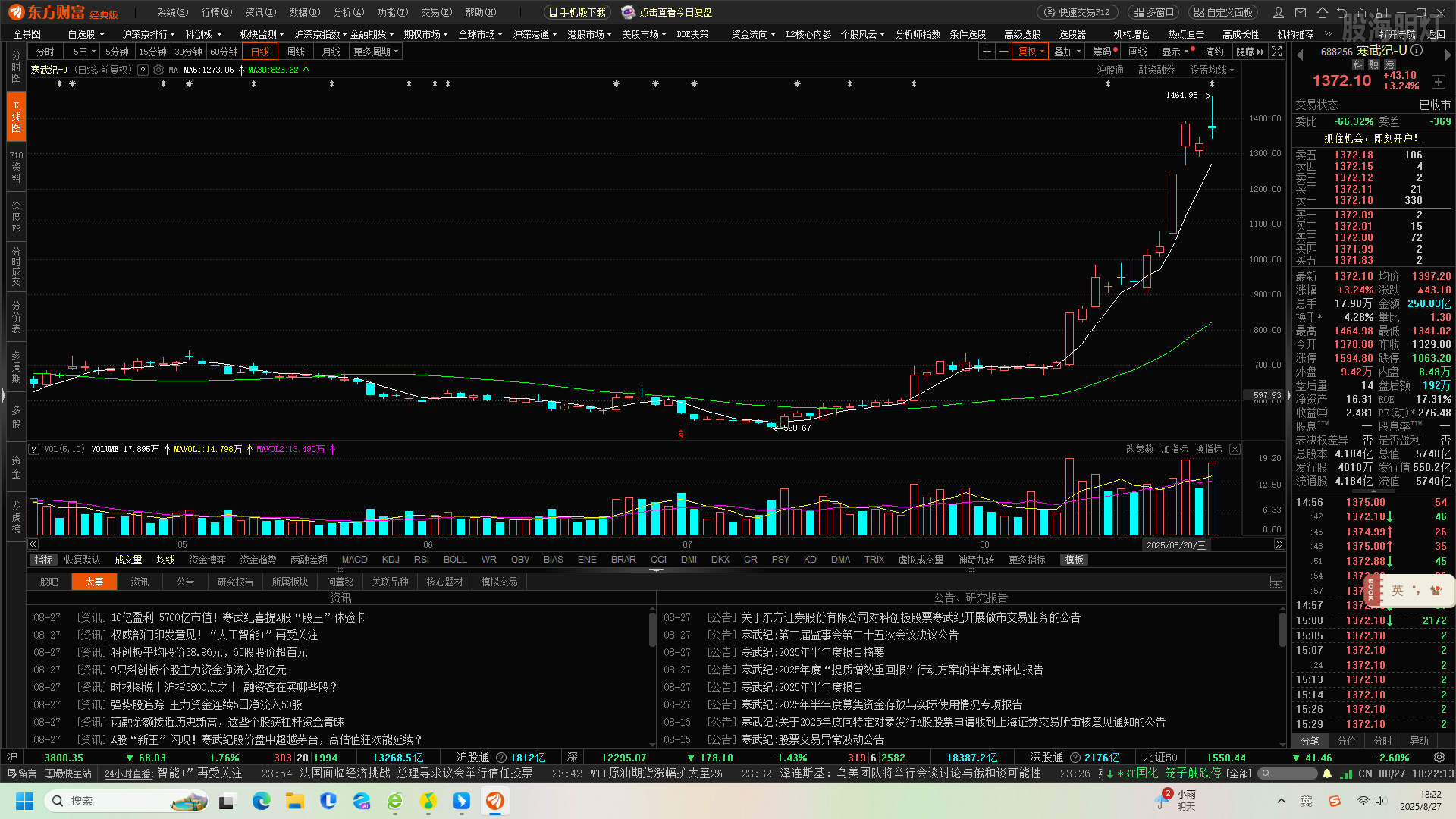Expand more nav items double chevron
Screen dimensions: 1456x819
(x=1328, y=34)
